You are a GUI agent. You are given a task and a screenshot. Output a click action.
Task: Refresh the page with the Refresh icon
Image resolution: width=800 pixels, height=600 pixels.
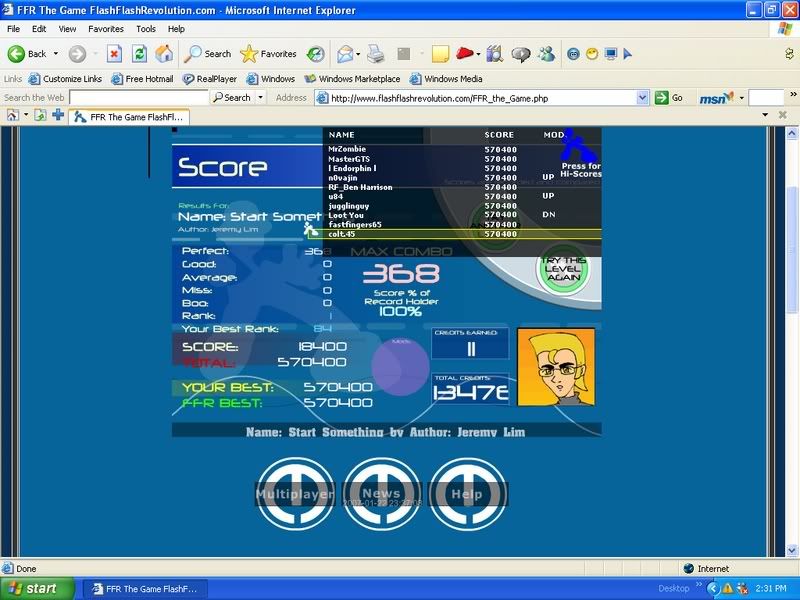tap(140, 54)
